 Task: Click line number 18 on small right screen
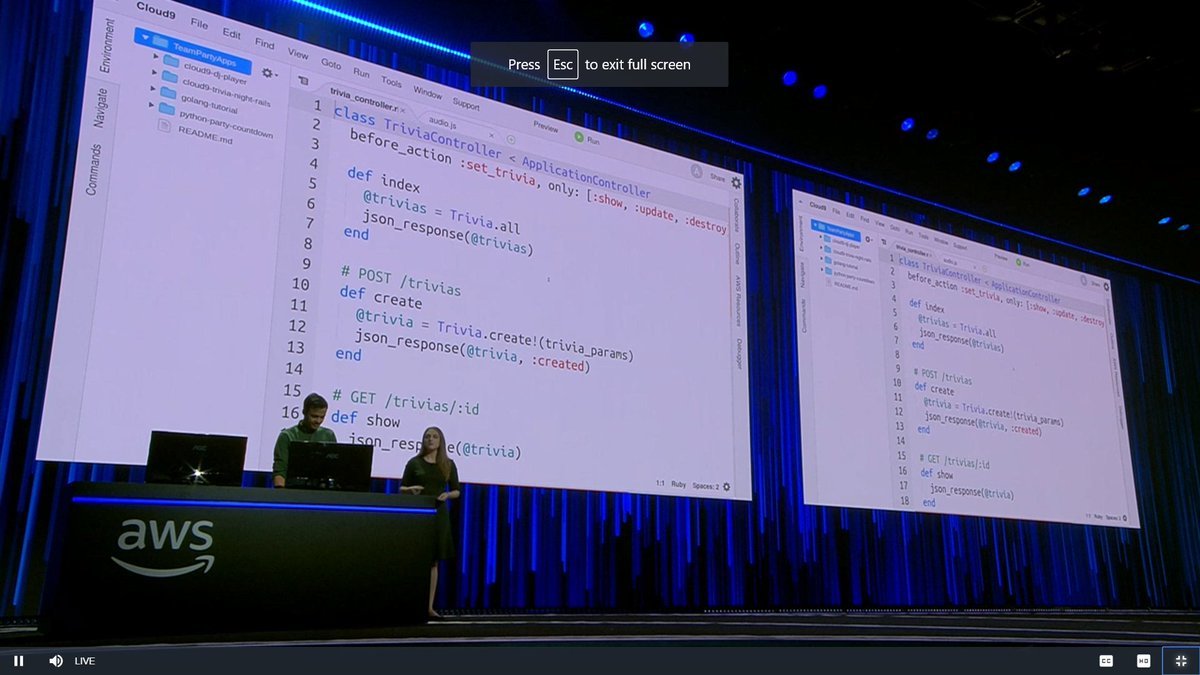click(x=904, y=500)
